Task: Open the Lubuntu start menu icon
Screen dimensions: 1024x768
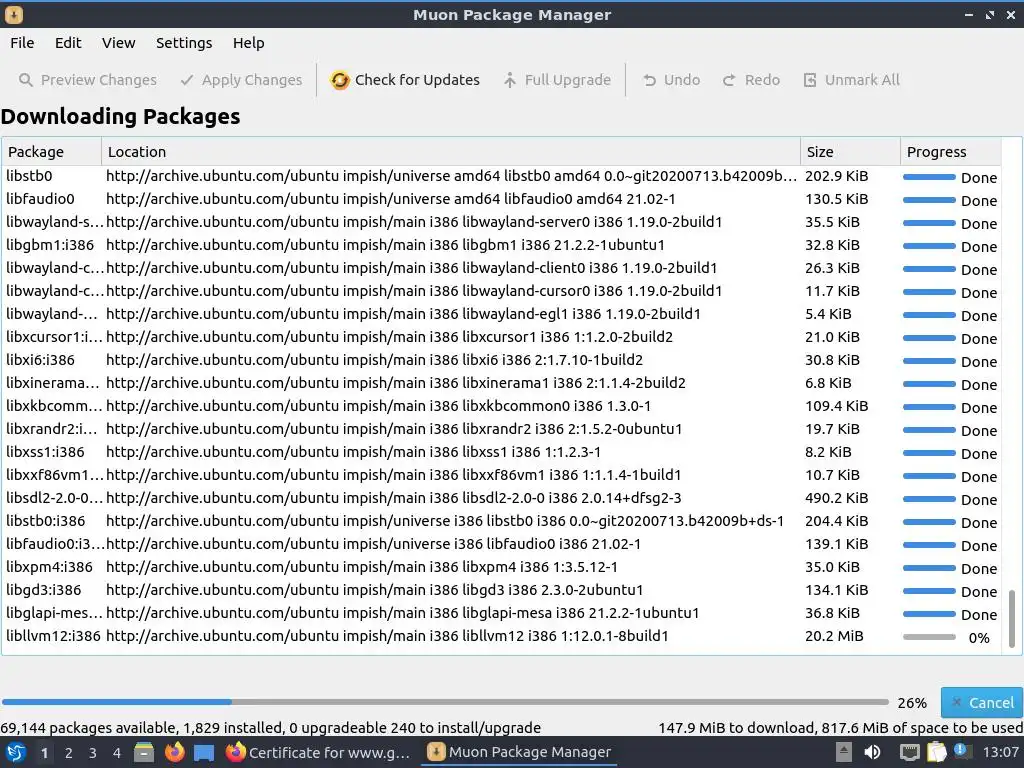Action: click(x=16, y=753)
